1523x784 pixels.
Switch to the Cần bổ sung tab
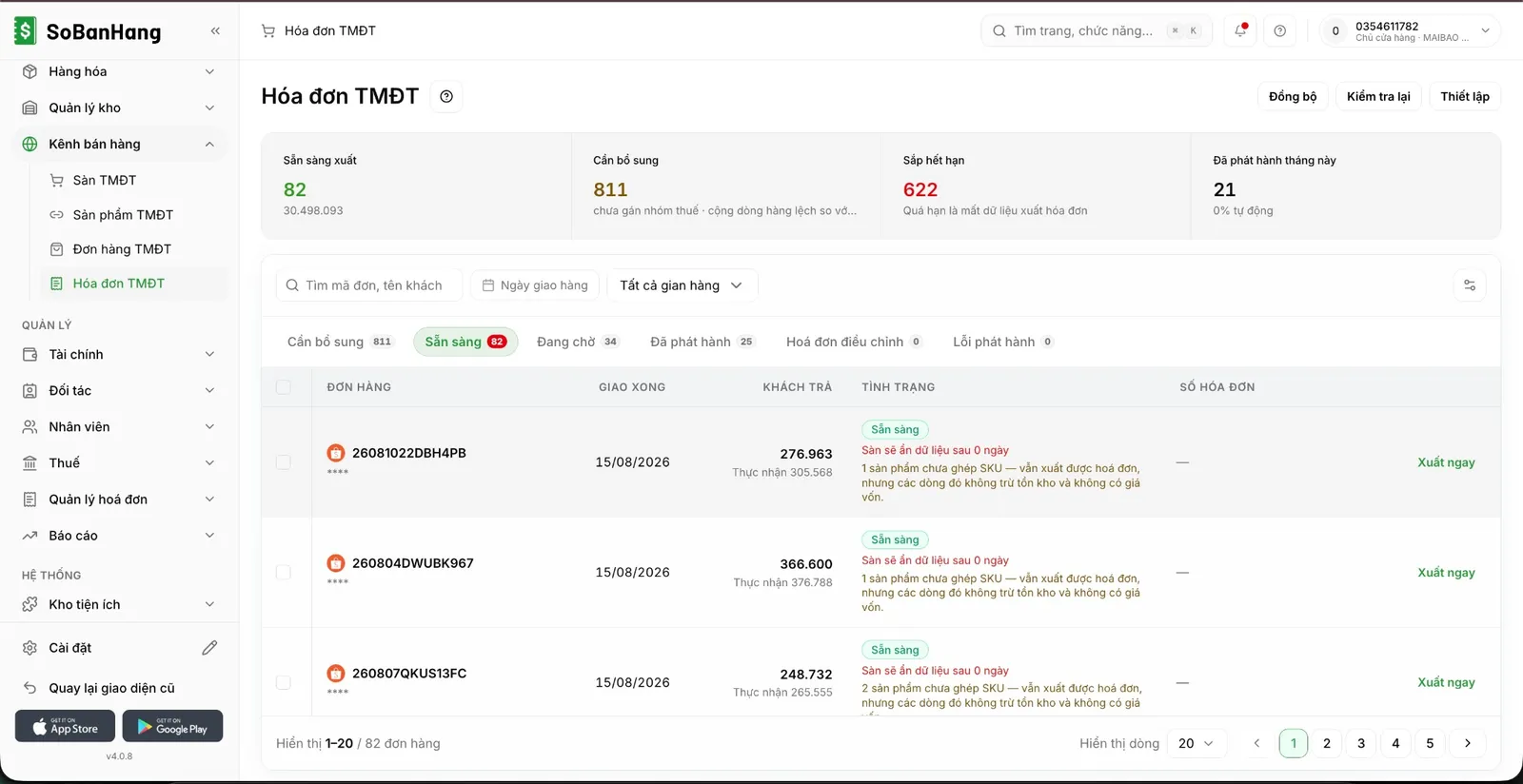(x=340, y=342)
